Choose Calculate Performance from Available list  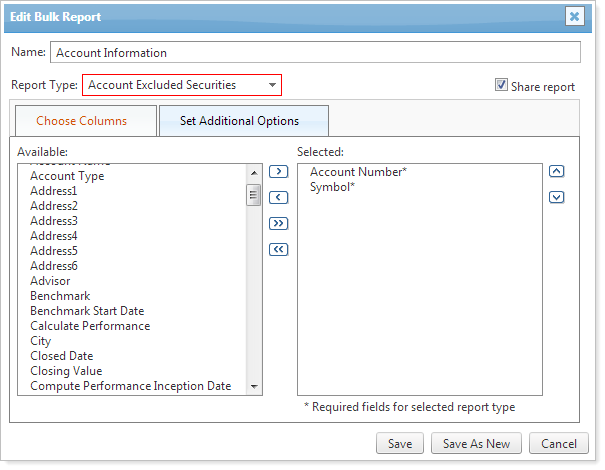pos(90,326)
